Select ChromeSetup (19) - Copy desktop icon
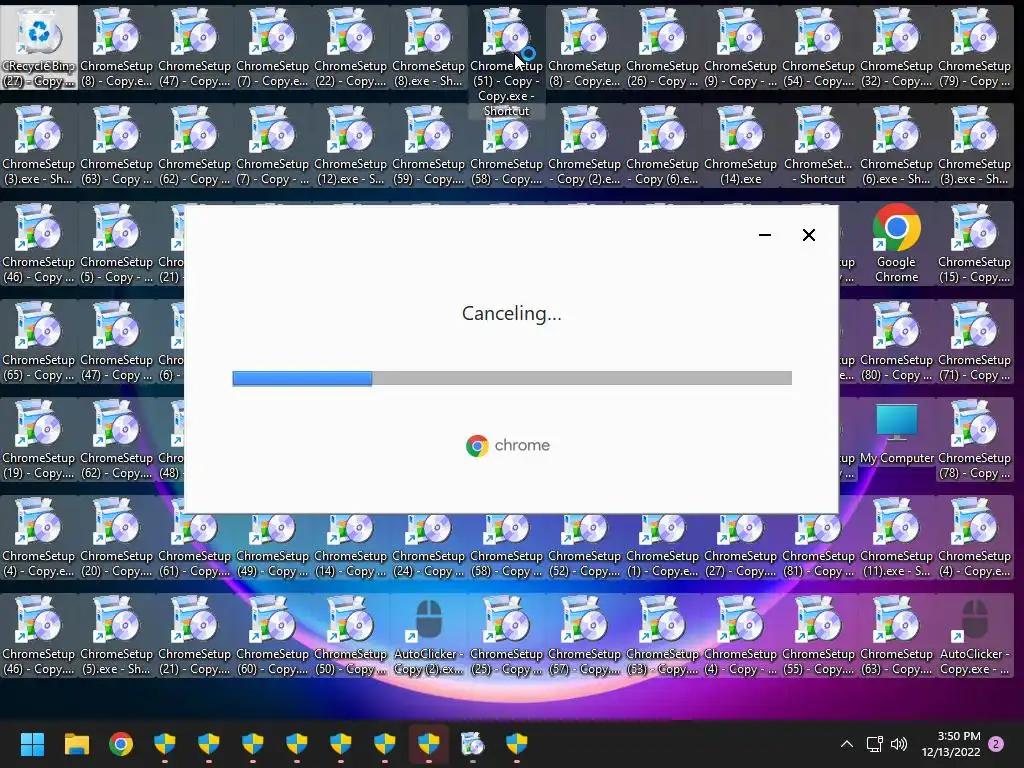1024x768 pixels. coord(38,439)
